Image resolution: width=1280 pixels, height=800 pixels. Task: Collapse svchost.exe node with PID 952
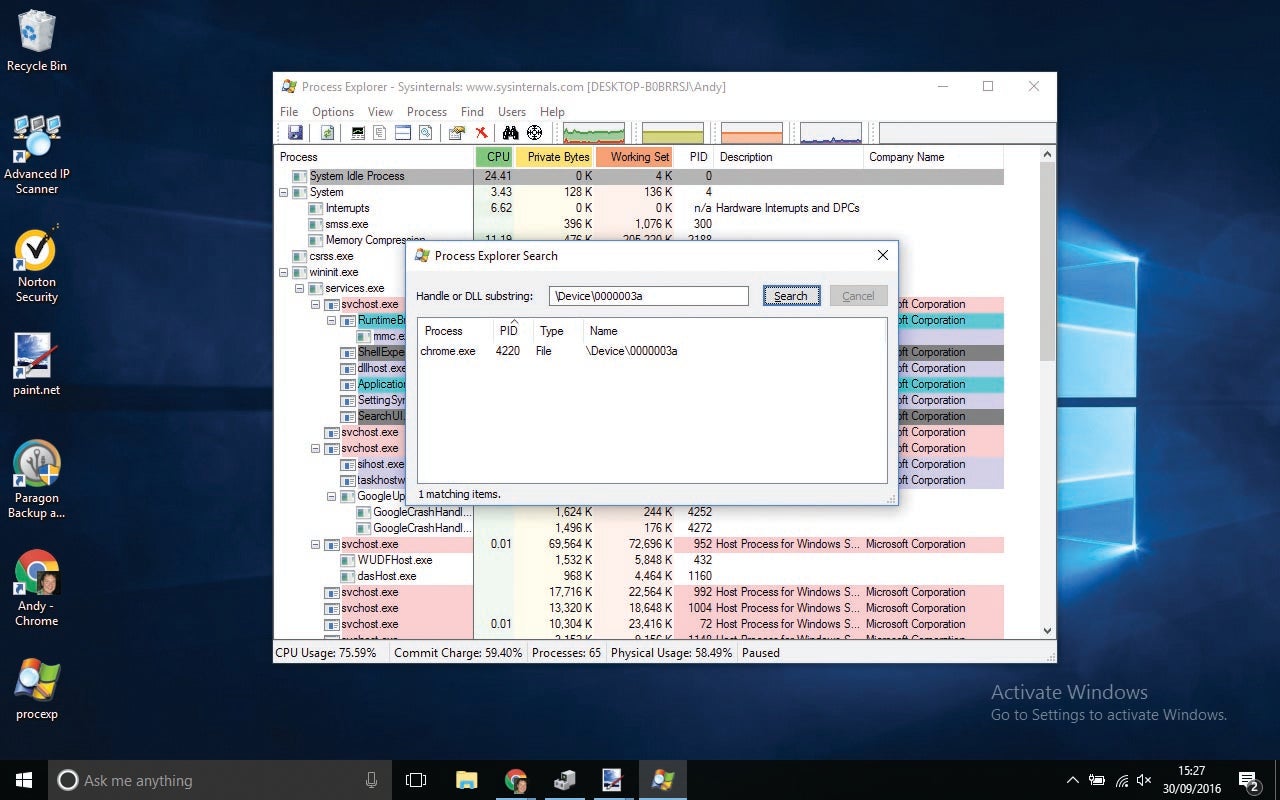pyautogui.click(x=316, y=544)
